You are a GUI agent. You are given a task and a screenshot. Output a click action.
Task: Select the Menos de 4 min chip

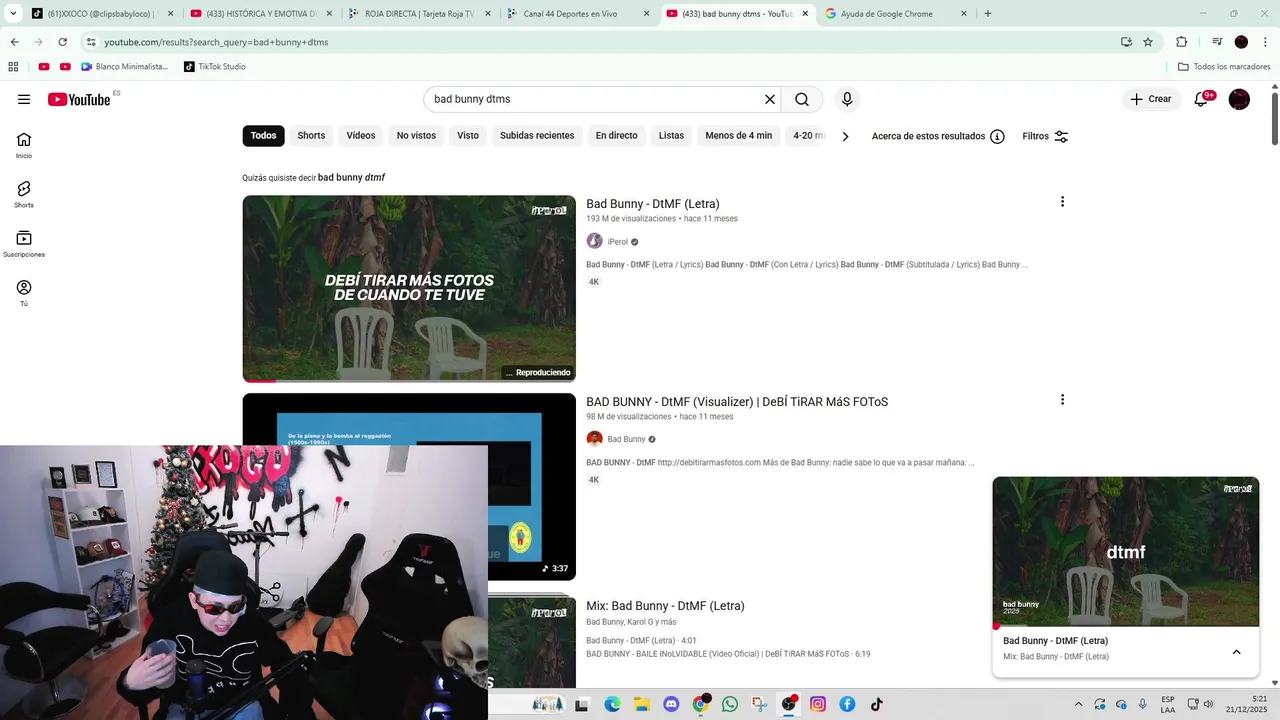738,136
